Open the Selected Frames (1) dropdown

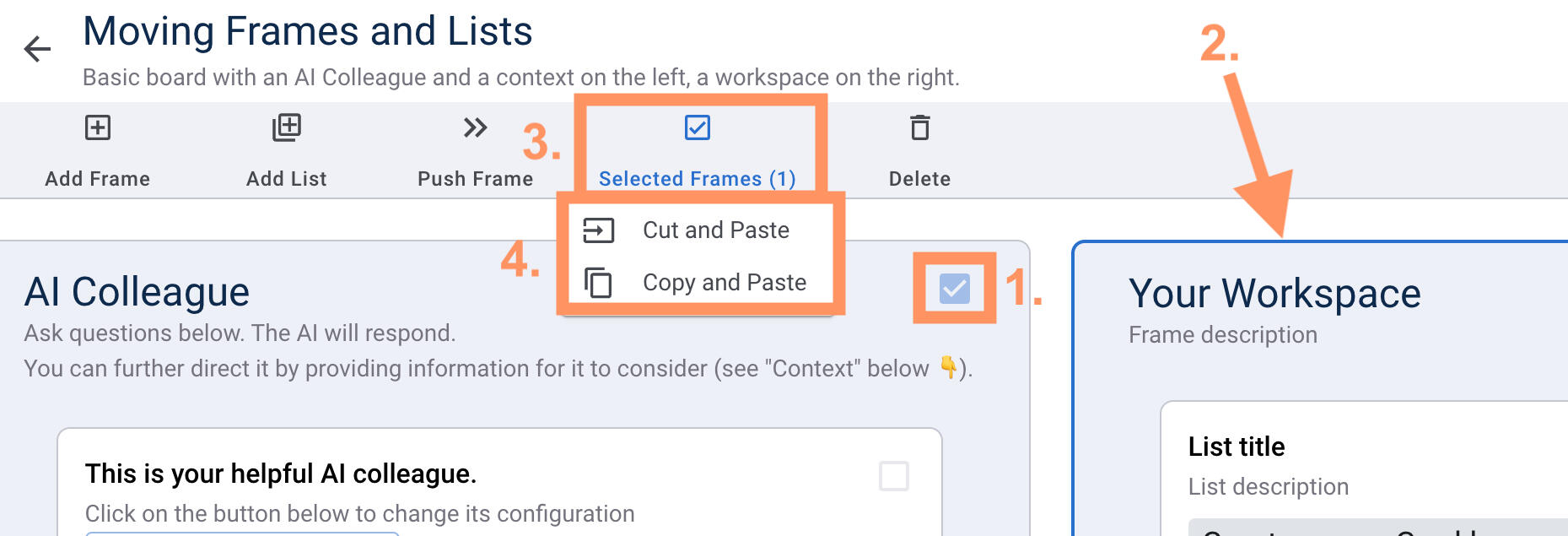698,178
